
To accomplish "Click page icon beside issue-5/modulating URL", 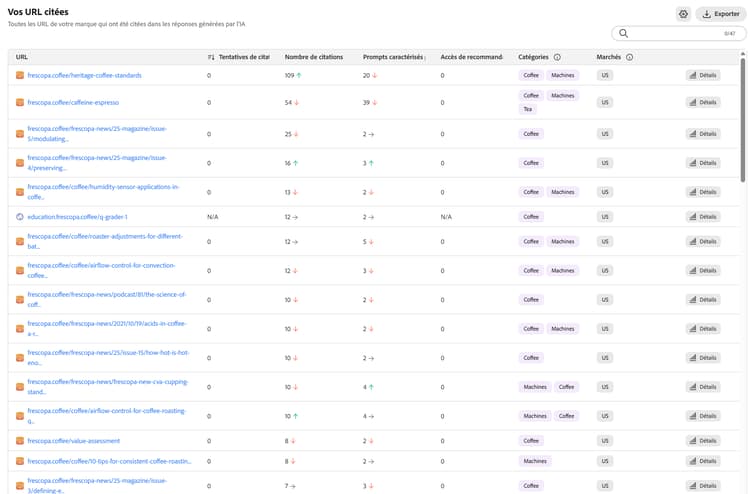I will pyautogui.click(x=20, y=134).
